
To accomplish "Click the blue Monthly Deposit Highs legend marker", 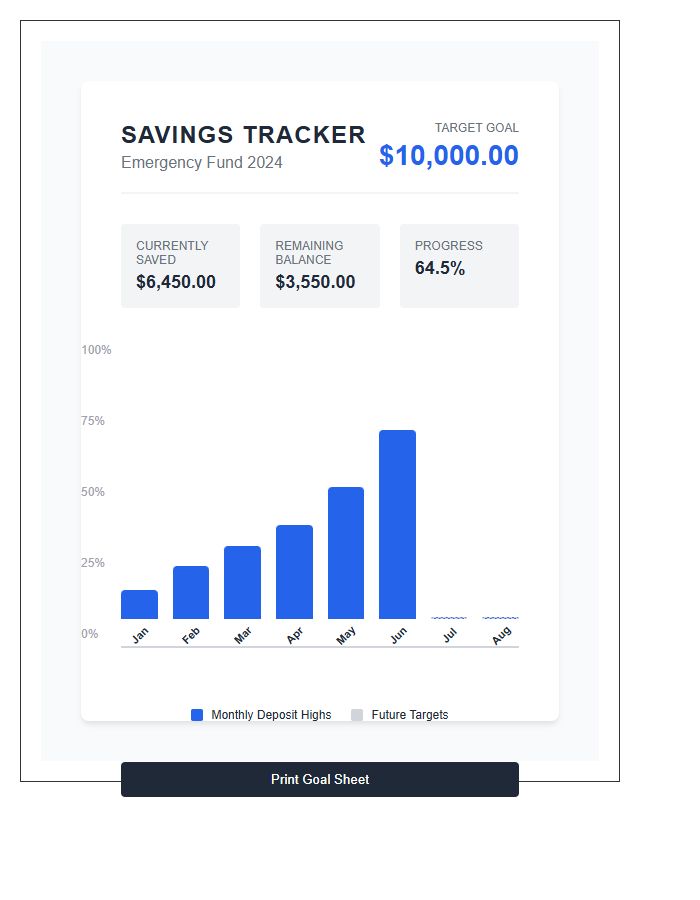I will tap(197, 714).
